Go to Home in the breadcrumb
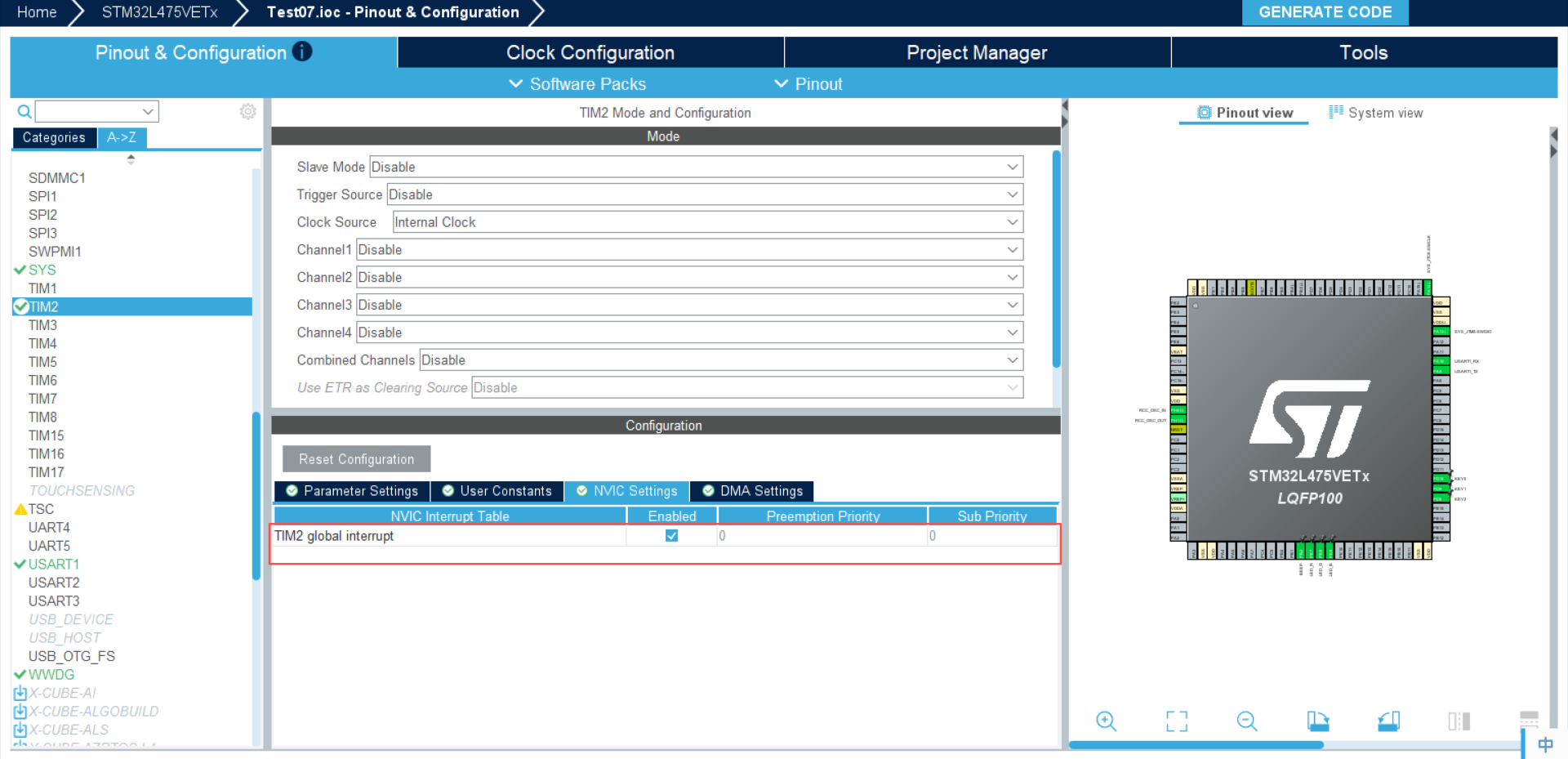The height and width of the screenshot is (759, 1568). 37,12
